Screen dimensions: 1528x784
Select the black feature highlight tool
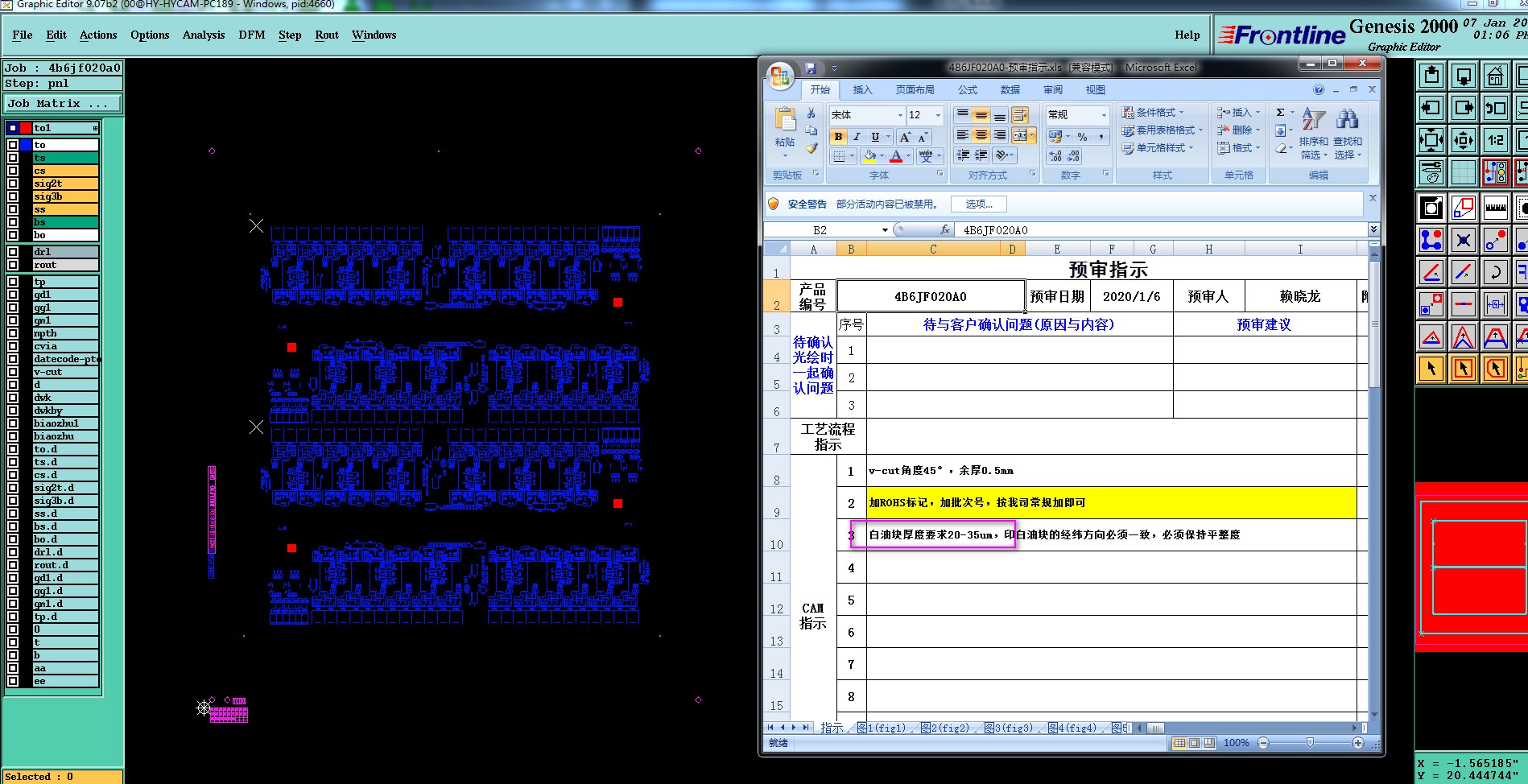point(1431,208)
